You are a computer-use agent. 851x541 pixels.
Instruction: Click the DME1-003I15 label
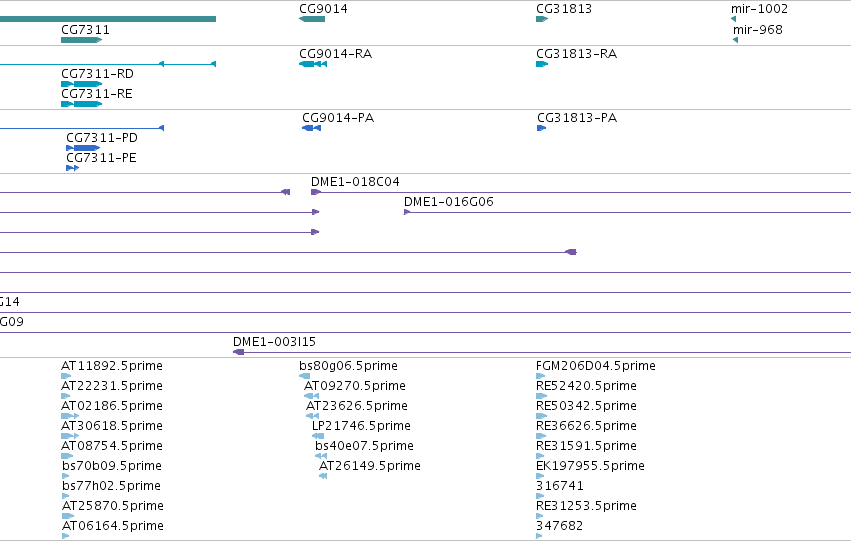point(274,341)
